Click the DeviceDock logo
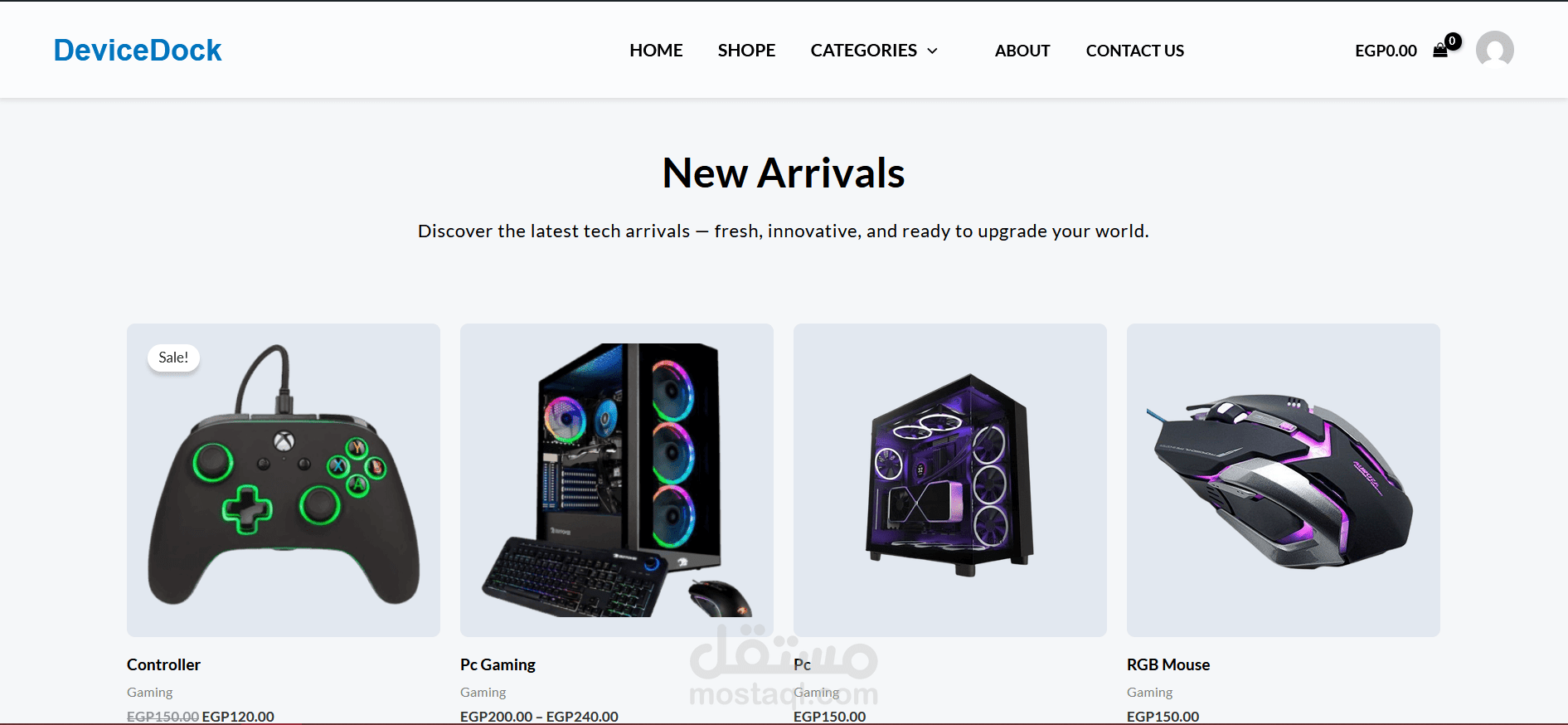 (x=138, y=51)
